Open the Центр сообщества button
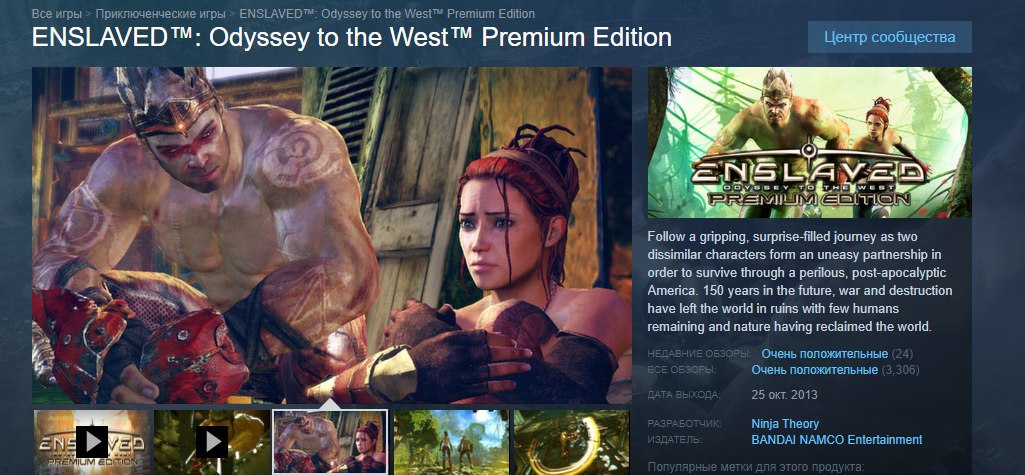This screenshot has width=1025, height=475. click(x=889, y=37)
